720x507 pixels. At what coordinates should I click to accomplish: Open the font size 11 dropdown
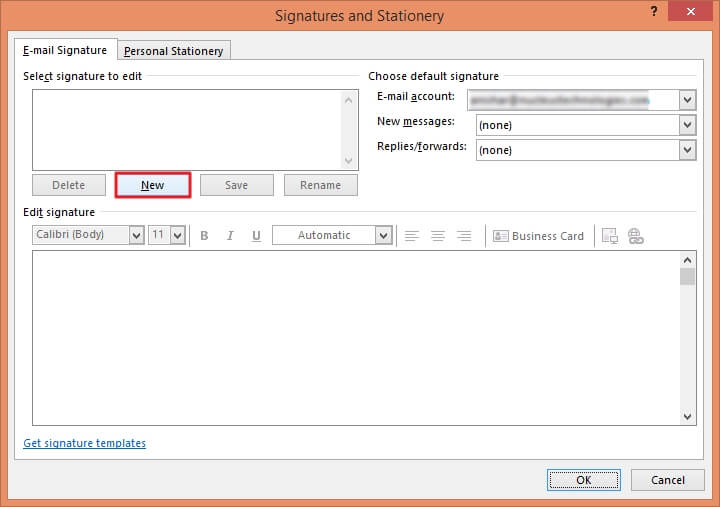point(178,236)
